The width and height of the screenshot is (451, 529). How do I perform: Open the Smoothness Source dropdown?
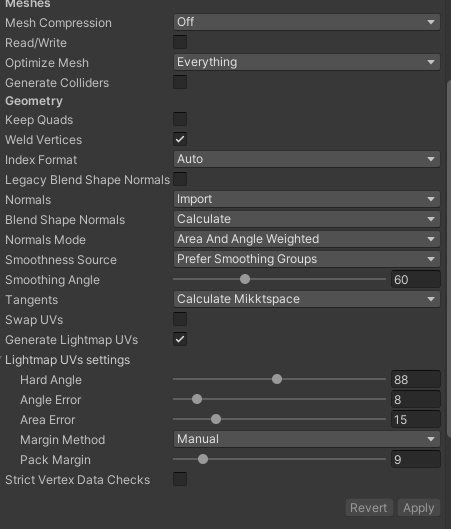coord(307,259)
